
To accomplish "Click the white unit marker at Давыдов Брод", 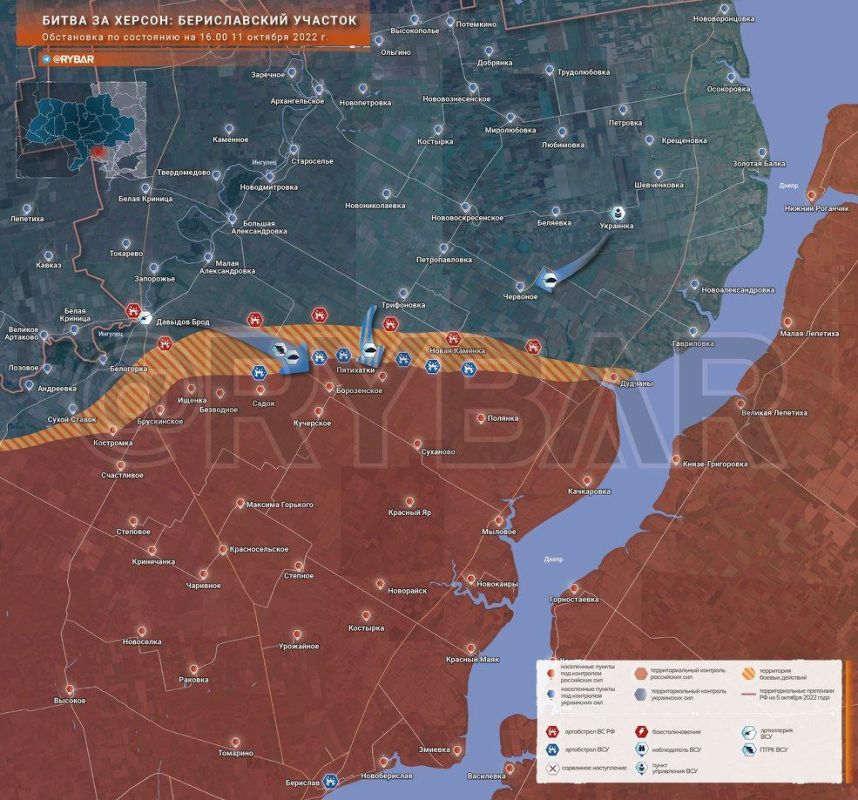I will [147, 320].
